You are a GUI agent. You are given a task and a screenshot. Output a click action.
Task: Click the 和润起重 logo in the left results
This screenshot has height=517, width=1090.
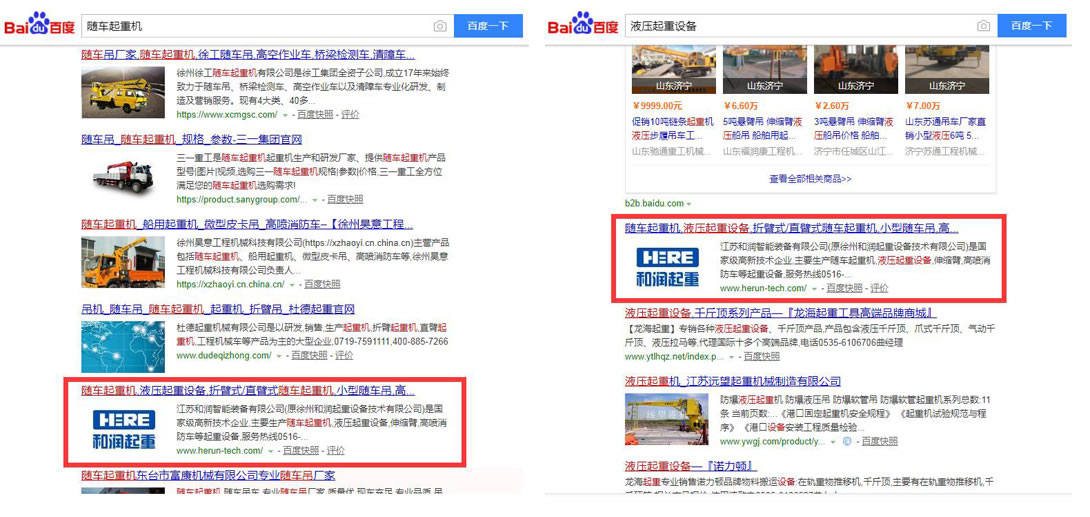pos(122,428)
